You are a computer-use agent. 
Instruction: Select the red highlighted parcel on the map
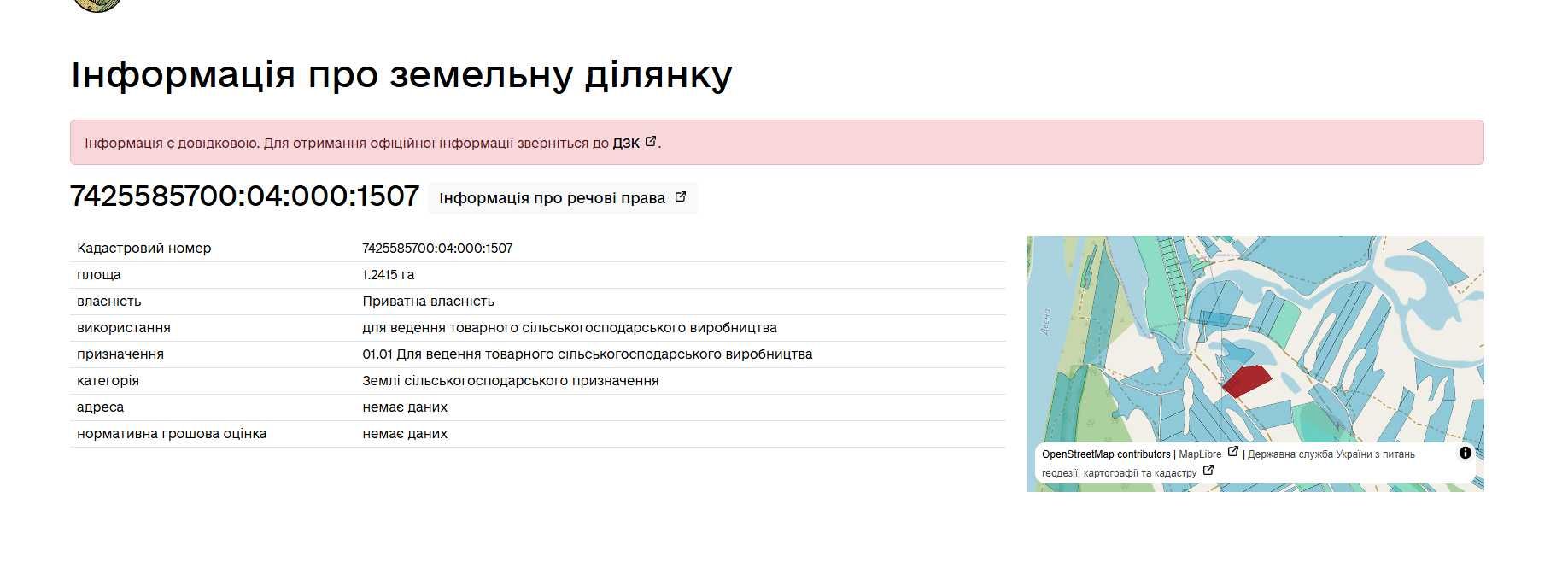(x=1246, y=380)
